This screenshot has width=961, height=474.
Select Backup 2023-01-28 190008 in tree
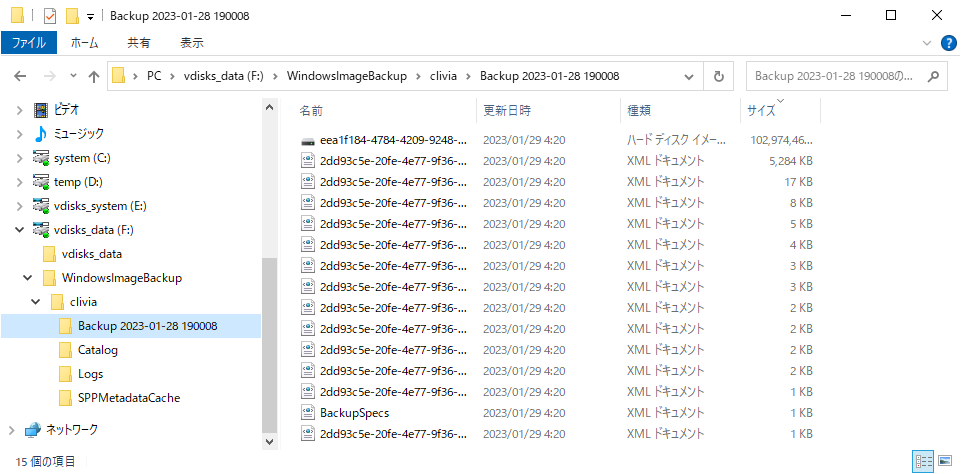coord(147,326)
